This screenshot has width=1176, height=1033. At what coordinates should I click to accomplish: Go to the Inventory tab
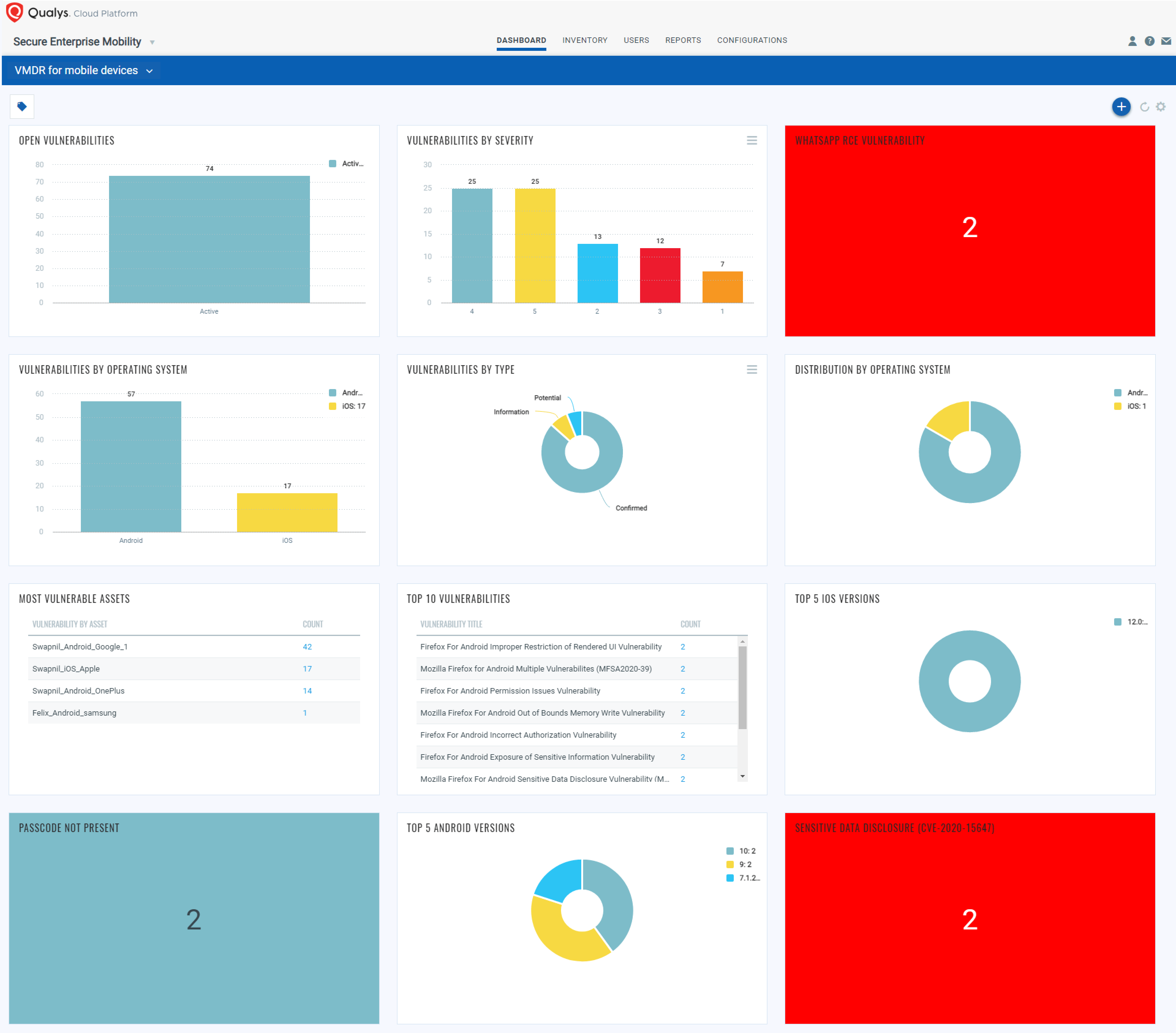585,40
